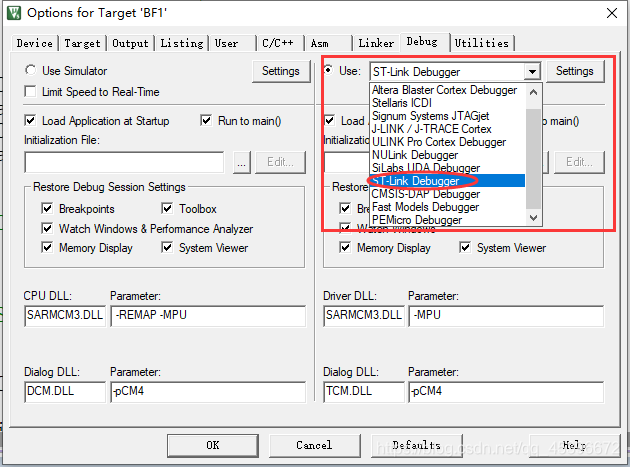Toggle simulator Breakpoints checkbox

[x=47, y=208]
